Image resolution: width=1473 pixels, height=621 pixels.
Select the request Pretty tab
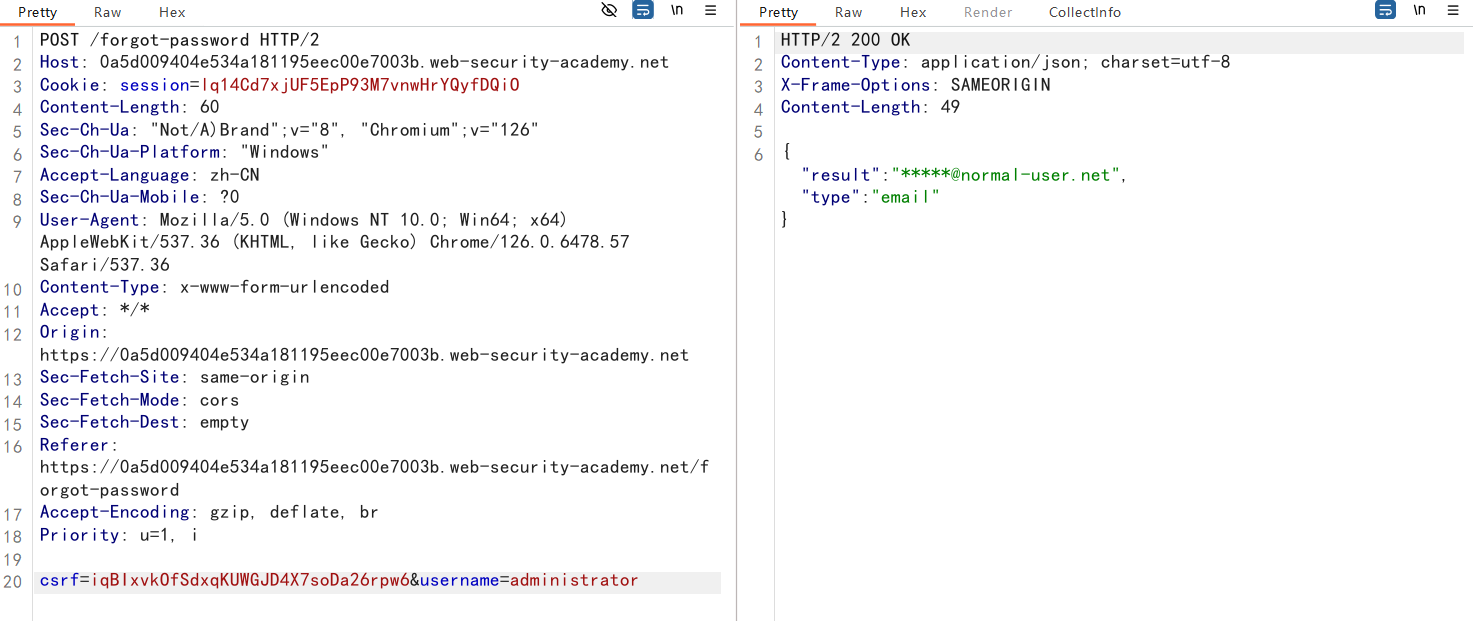(37, 12)
